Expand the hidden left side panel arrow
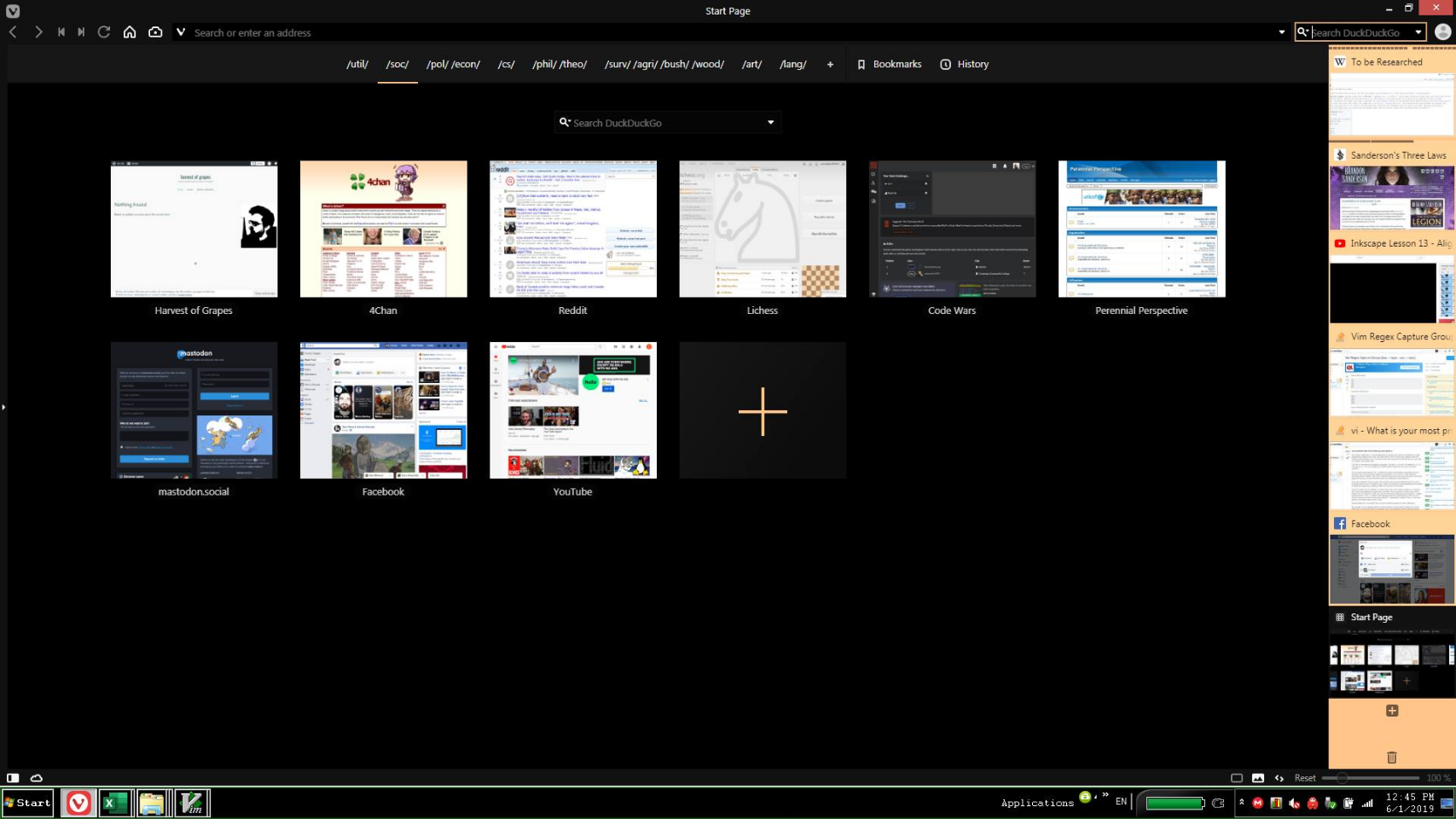 [x=3, y=407]
